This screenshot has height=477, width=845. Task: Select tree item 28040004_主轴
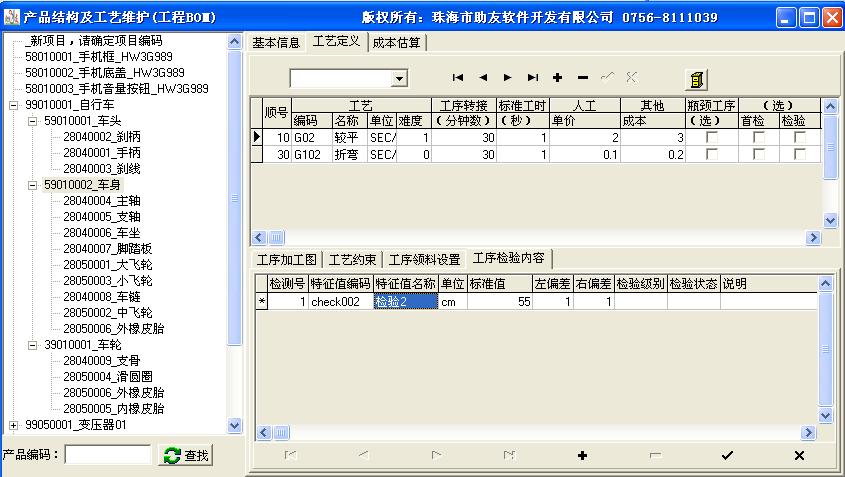[102, 201]
